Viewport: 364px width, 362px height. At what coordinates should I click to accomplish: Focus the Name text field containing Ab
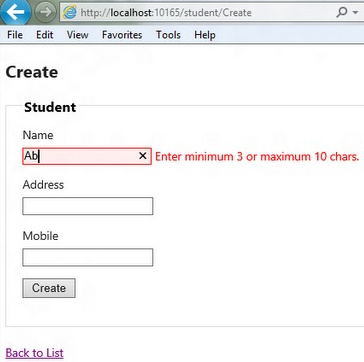(87, 156)
